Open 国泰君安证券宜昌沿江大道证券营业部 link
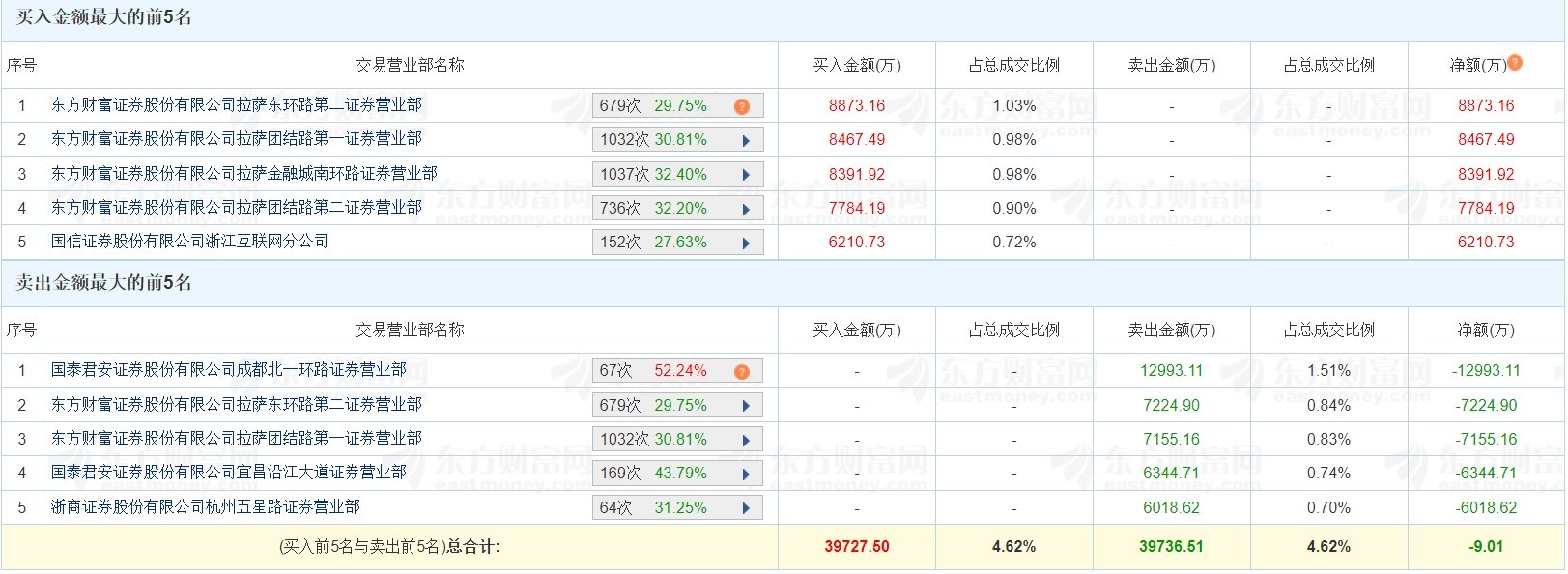 point(229,472)
